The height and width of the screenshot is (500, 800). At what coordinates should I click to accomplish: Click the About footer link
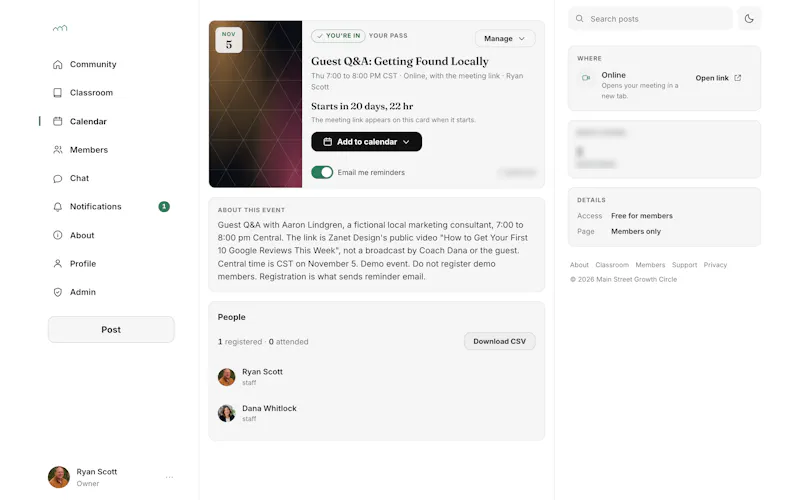click(x=579, y=265)
